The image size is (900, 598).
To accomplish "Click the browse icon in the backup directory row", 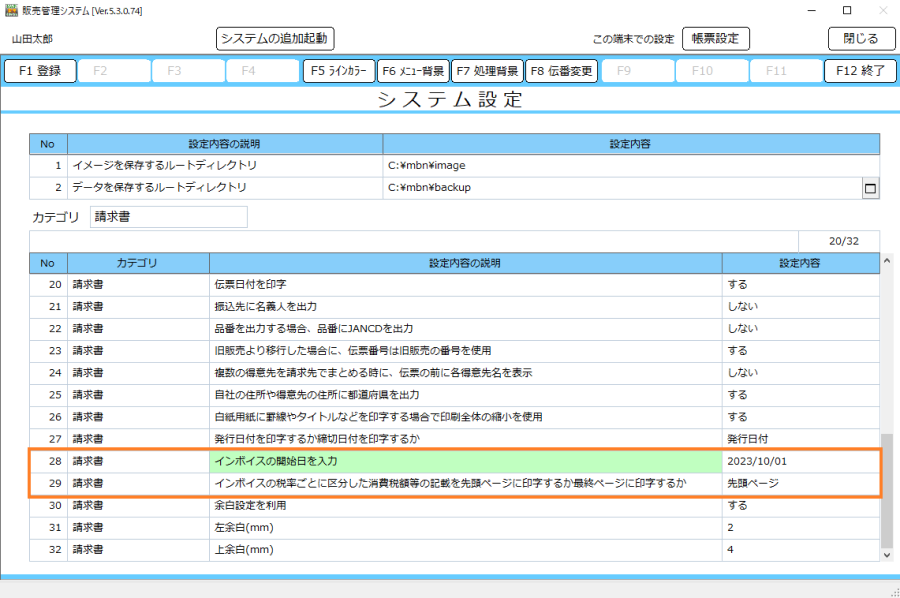I will point(870,188).
